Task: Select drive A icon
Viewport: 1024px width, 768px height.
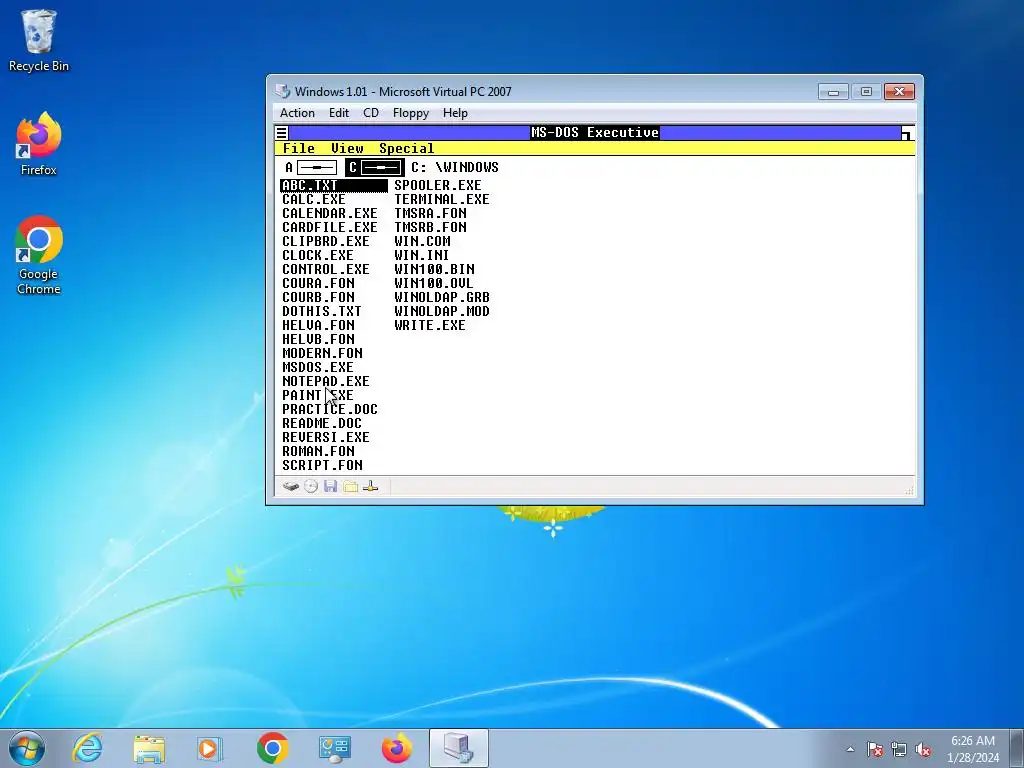Action: click(312, 168)
